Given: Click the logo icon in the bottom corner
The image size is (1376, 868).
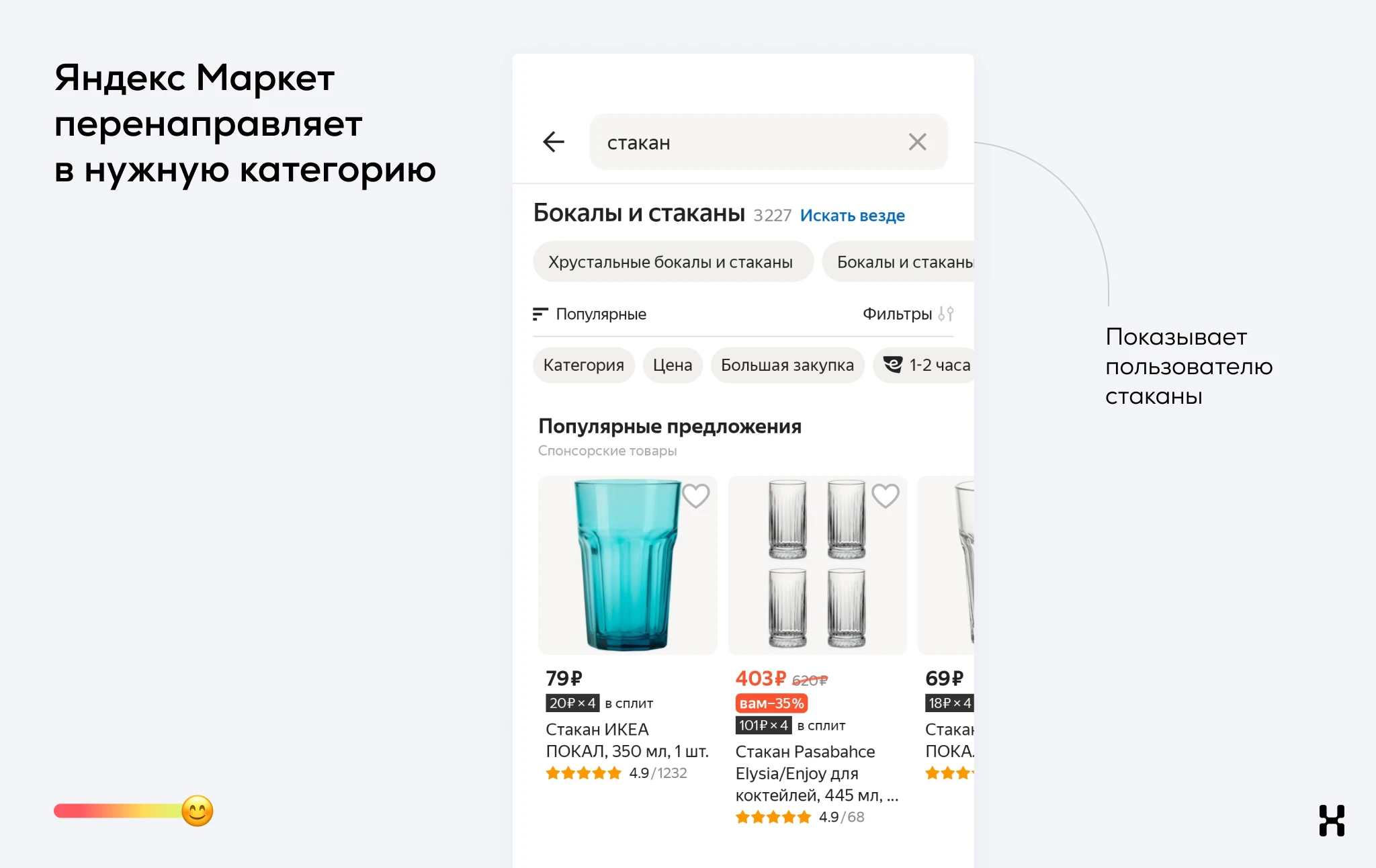Looking at the screenshot, I should click(1332, 820).
